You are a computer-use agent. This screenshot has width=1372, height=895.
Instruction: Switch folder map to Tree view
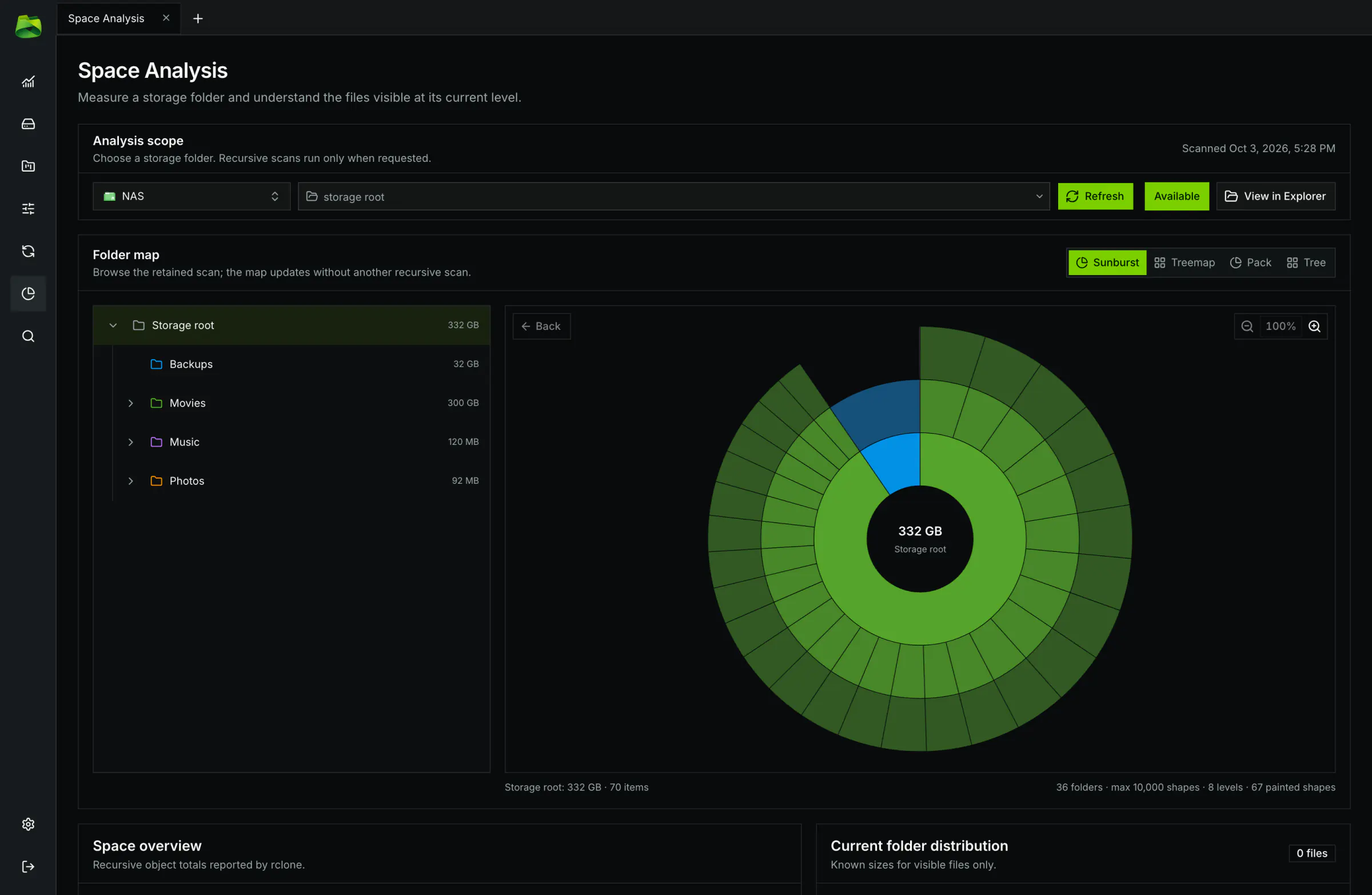(x=1306, y=262)
